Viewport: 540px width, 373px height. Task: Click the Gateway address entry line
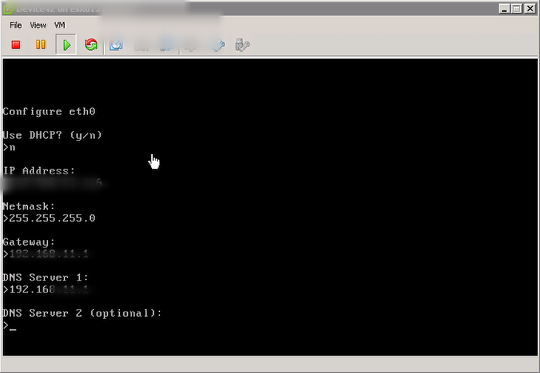click(46, 254)
